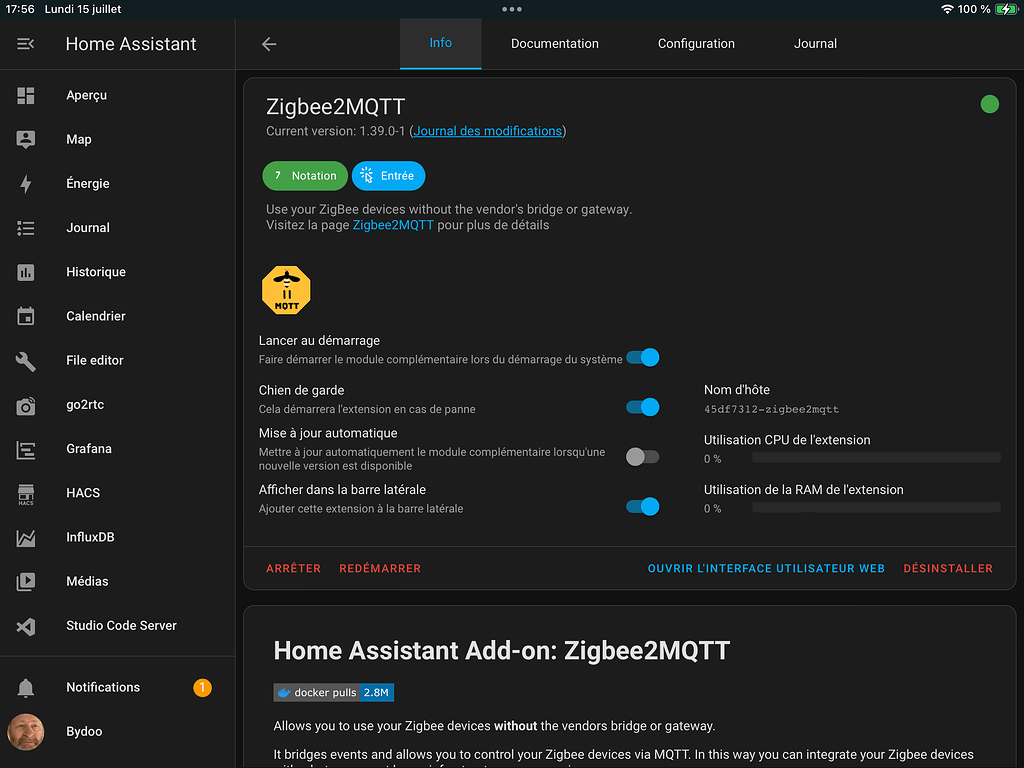
Task: Click the Zigbee2MQTT card heading
Action: pos(336,106)
